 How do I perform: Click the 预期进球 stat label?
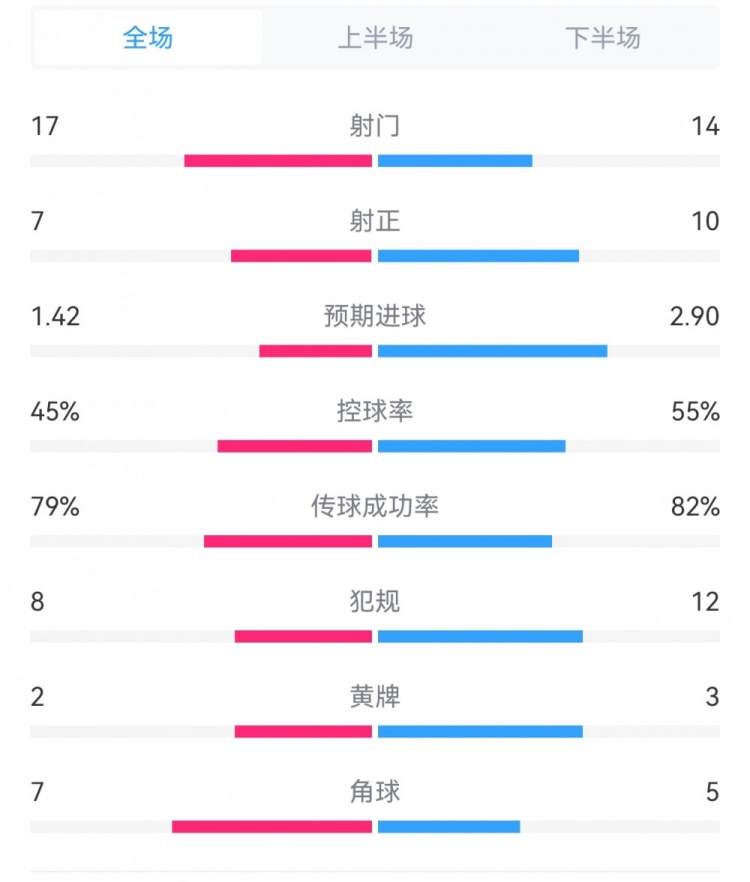[x=375, y=316]
